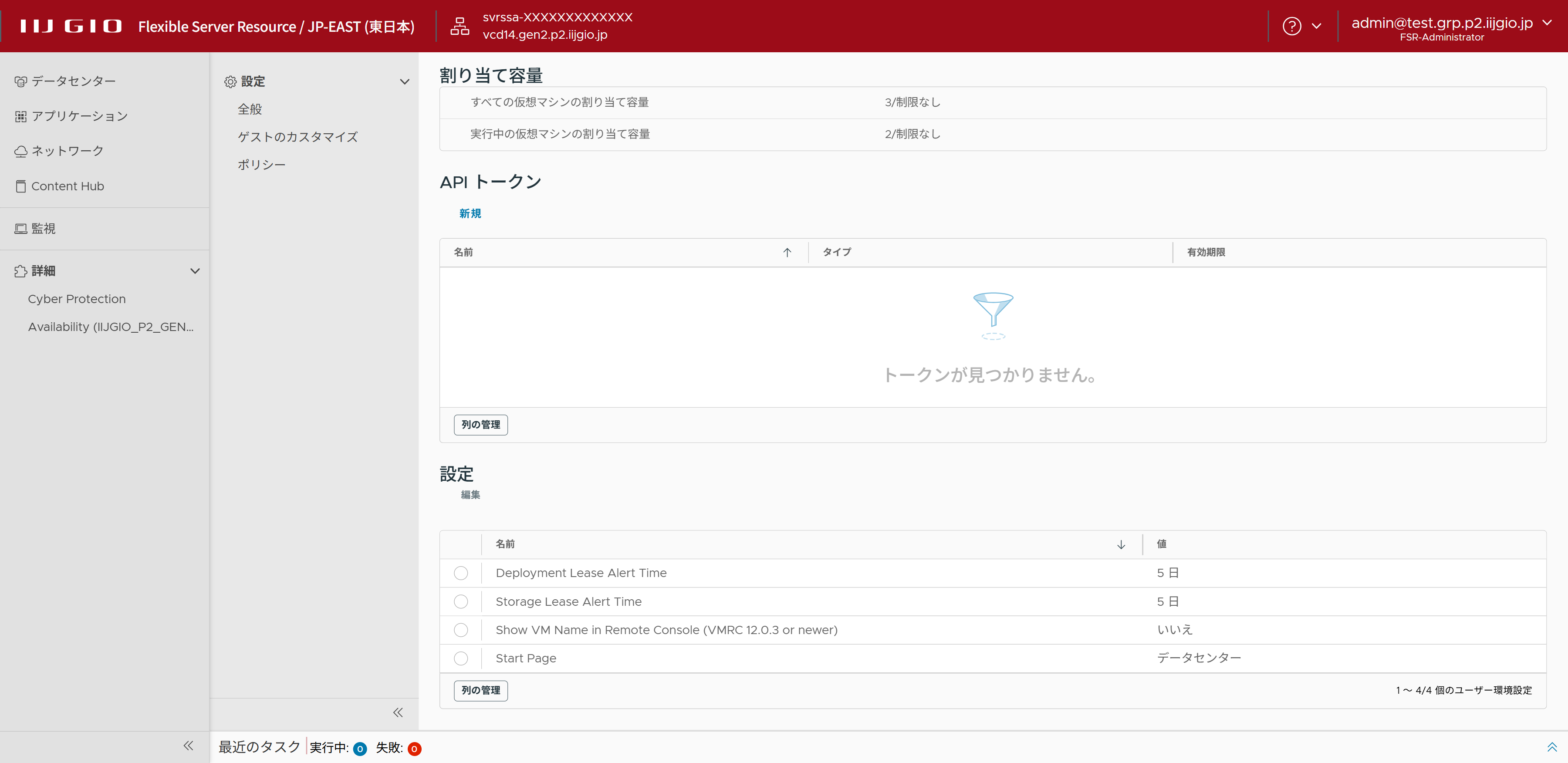Collapse the main left navigation panel
This screenshot has height=763, width=1568.
tap(188, 745)
